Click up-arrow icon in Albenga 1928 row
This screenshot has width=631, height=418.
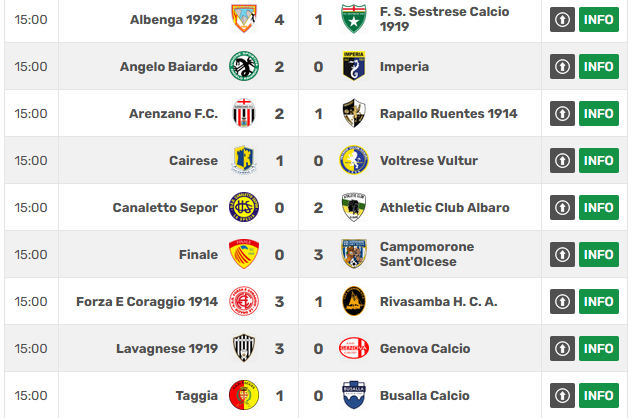pyautogui.click(x=562, y=19)
